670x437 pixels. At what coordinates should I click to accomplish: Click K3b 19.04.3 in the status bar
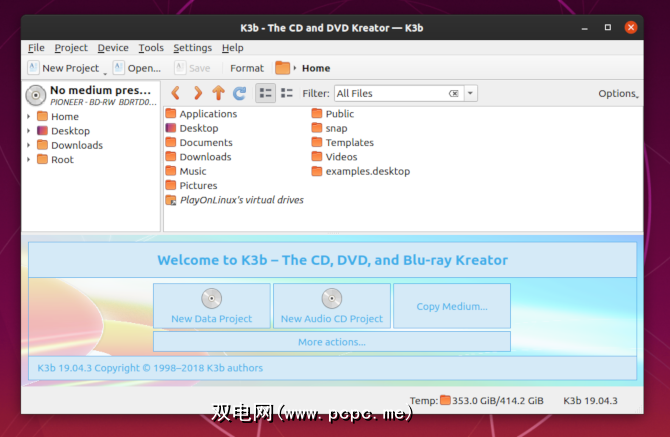click(590, 401)
